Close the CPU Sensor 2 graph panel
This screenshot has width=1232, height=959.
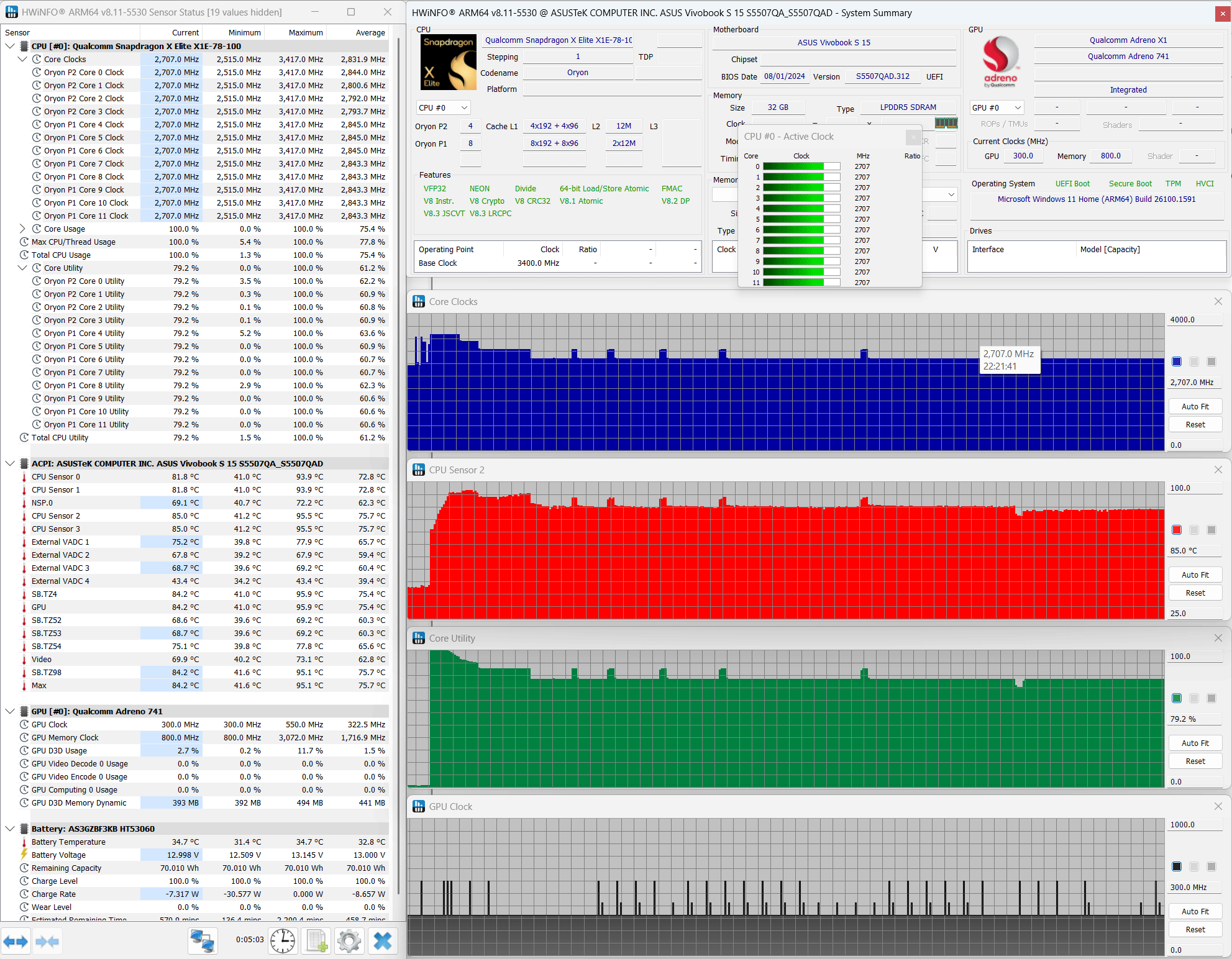pyautogui.click(x=1218, y=470)
